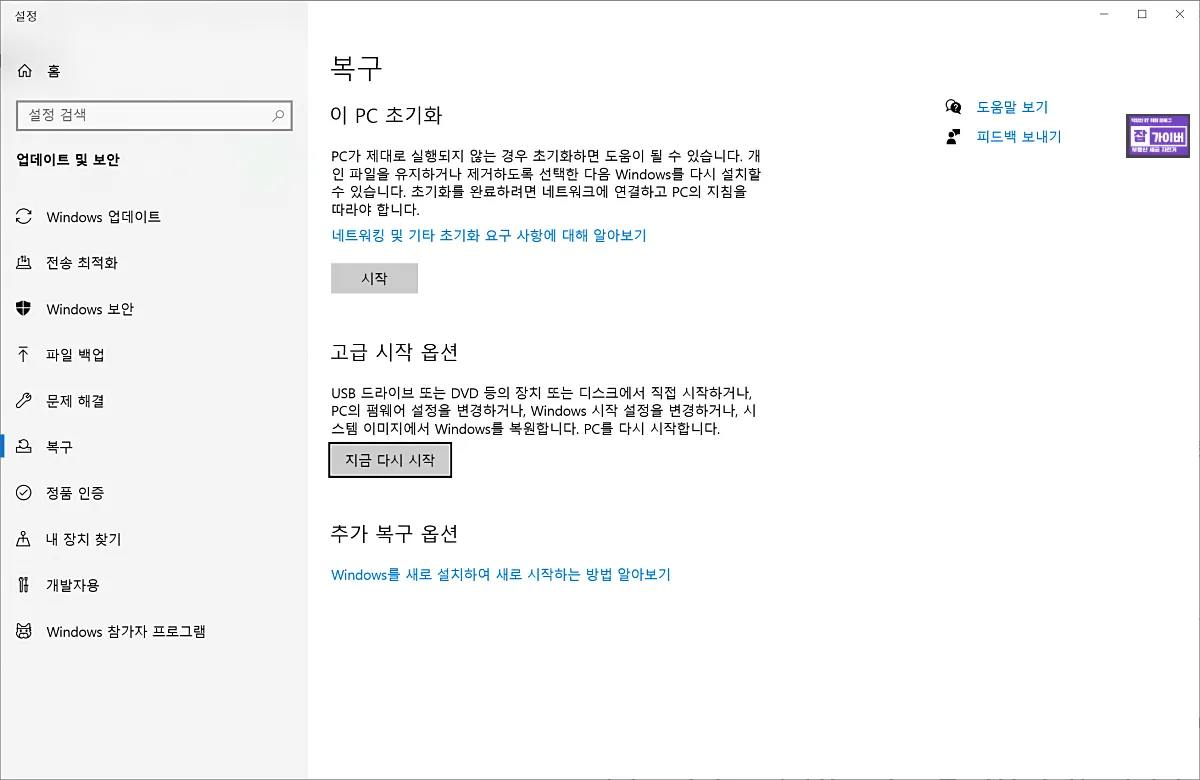This screenshot has width=1200, height=780.
Task: Click the 피드백 보내기 link
Action: tap(1019, 137)
